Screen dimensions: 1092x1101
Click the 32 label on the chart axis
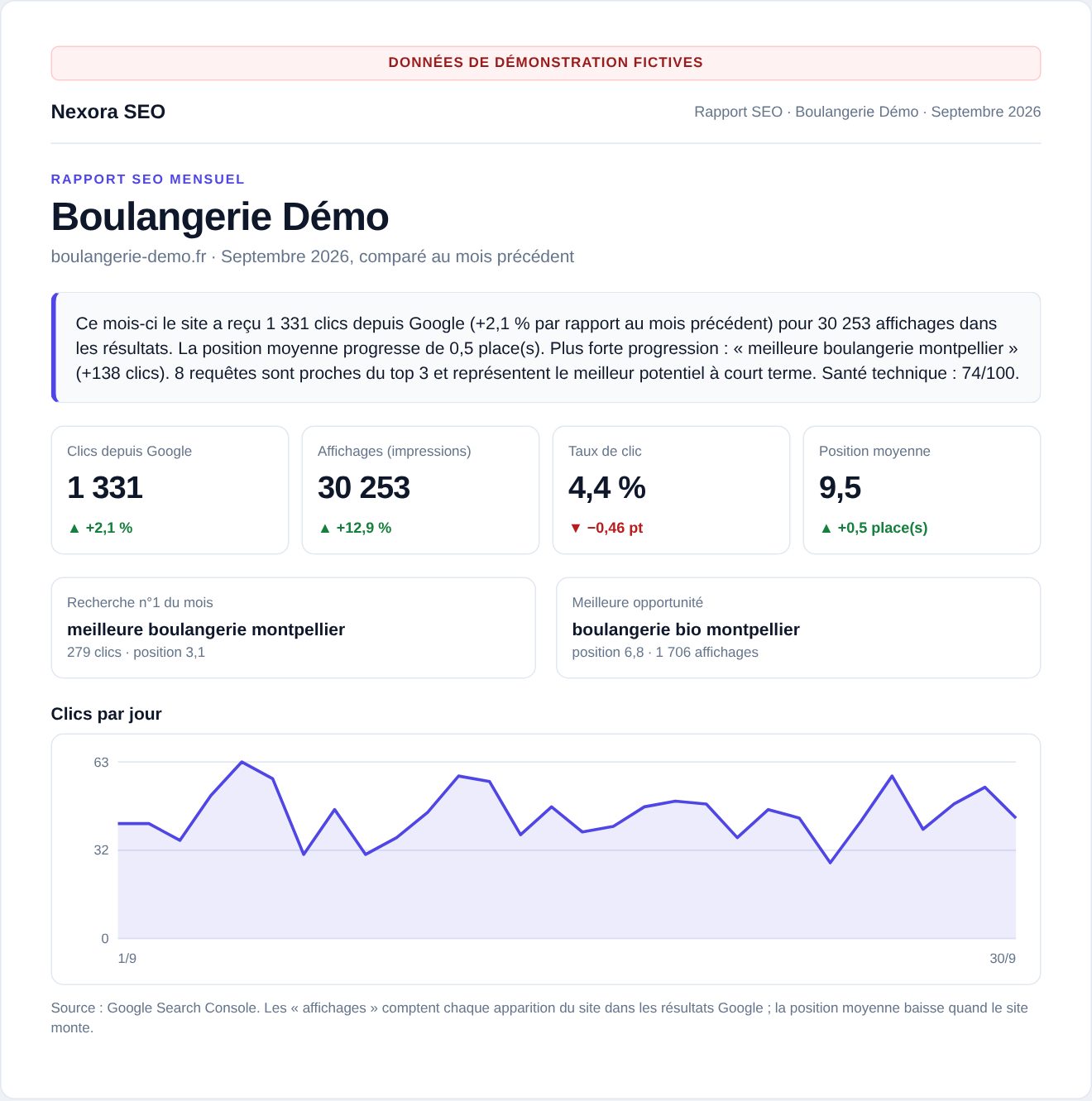[x=101, y=850]
